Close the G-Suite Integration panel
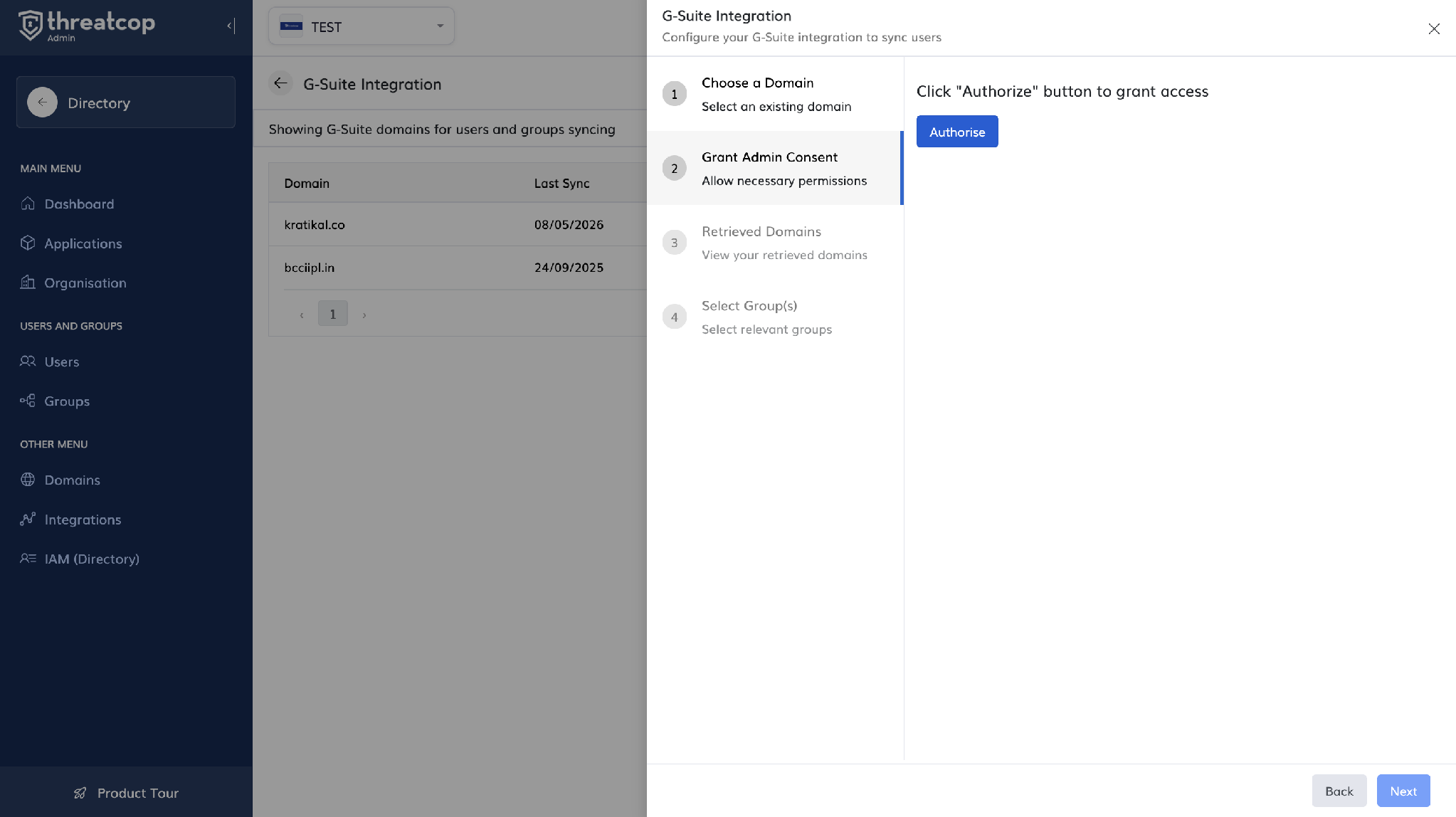The image size is (1456, 817). 1434,28
